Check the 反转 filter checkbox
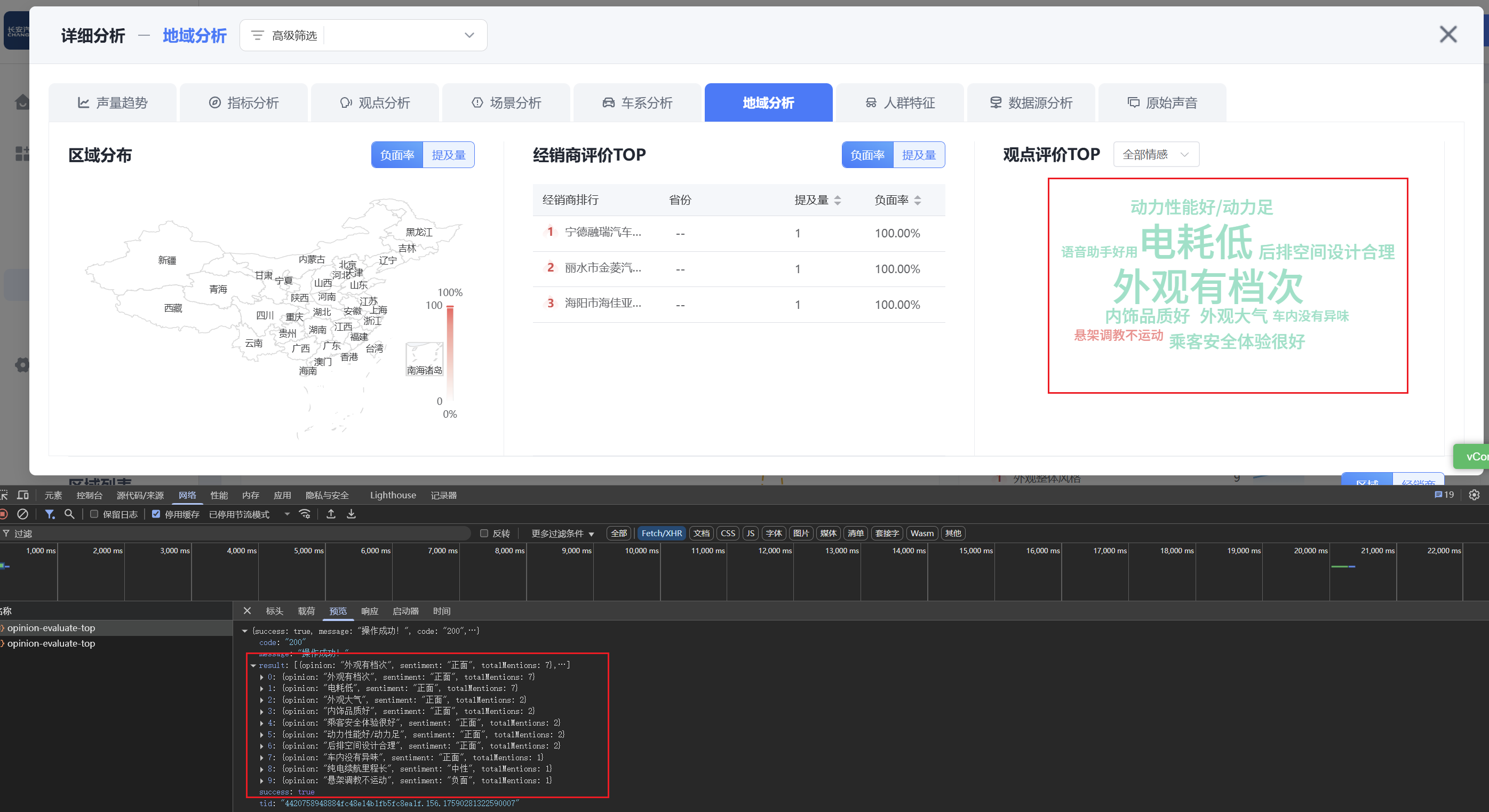 [484, 533]
